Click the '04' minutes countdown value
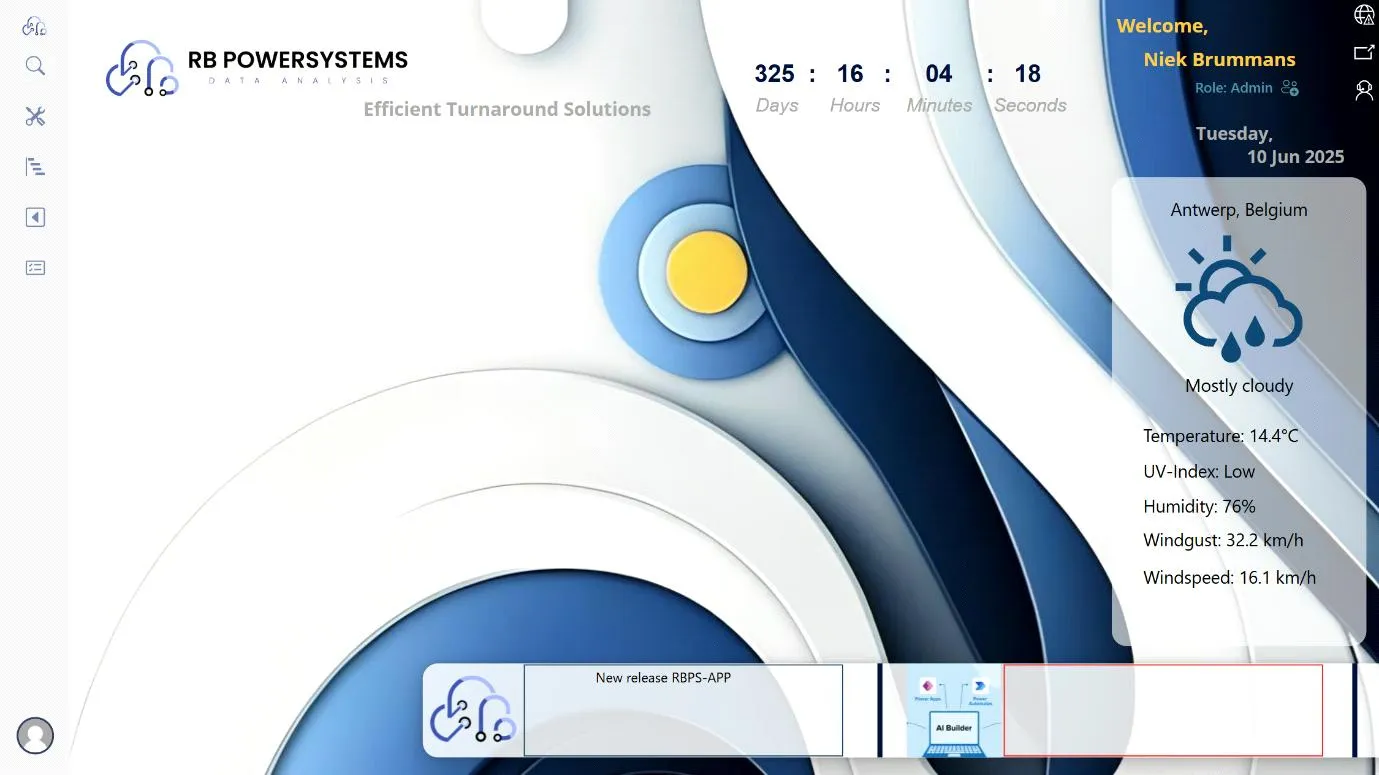This screenshot has width=1379, height=775. (x=939, y=74)
